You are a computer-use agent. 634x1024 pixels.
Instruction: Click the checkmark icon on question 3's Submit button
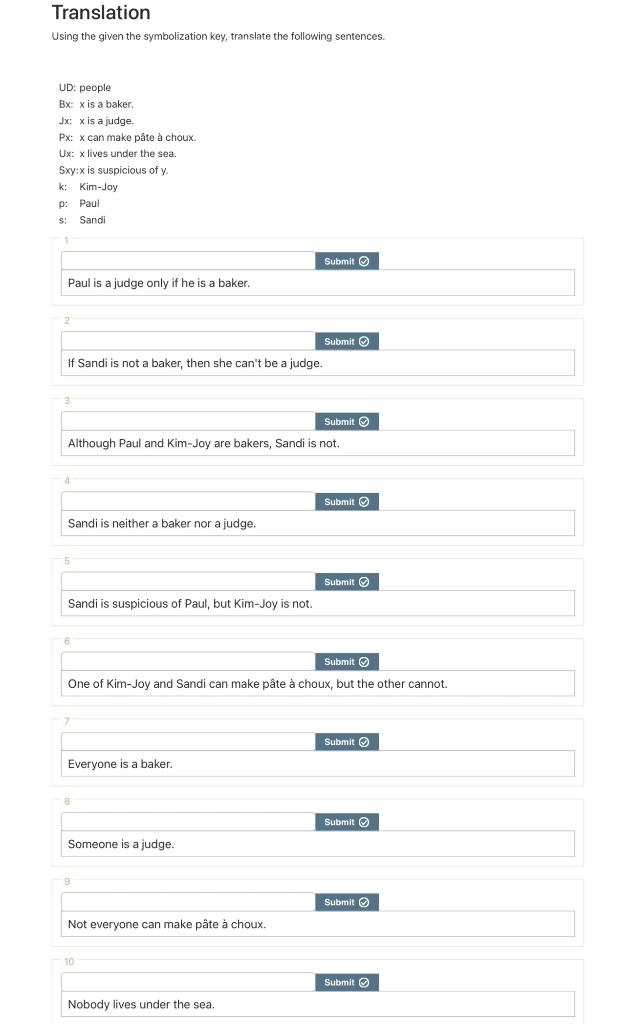coord(364,421)
